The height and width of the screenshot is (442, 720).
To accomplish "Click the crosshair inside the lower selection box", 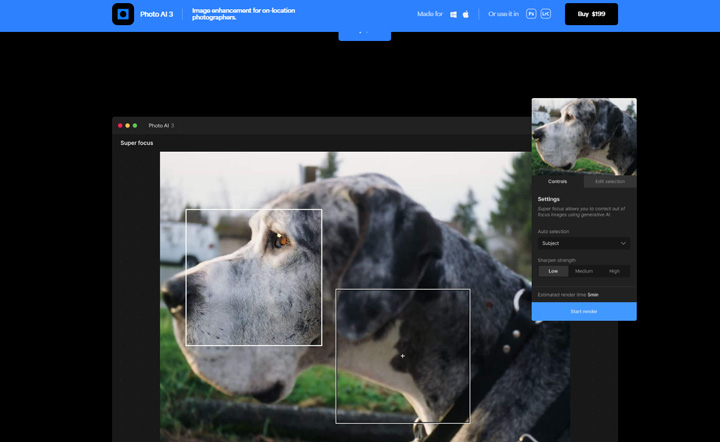I will pos(403,356).
